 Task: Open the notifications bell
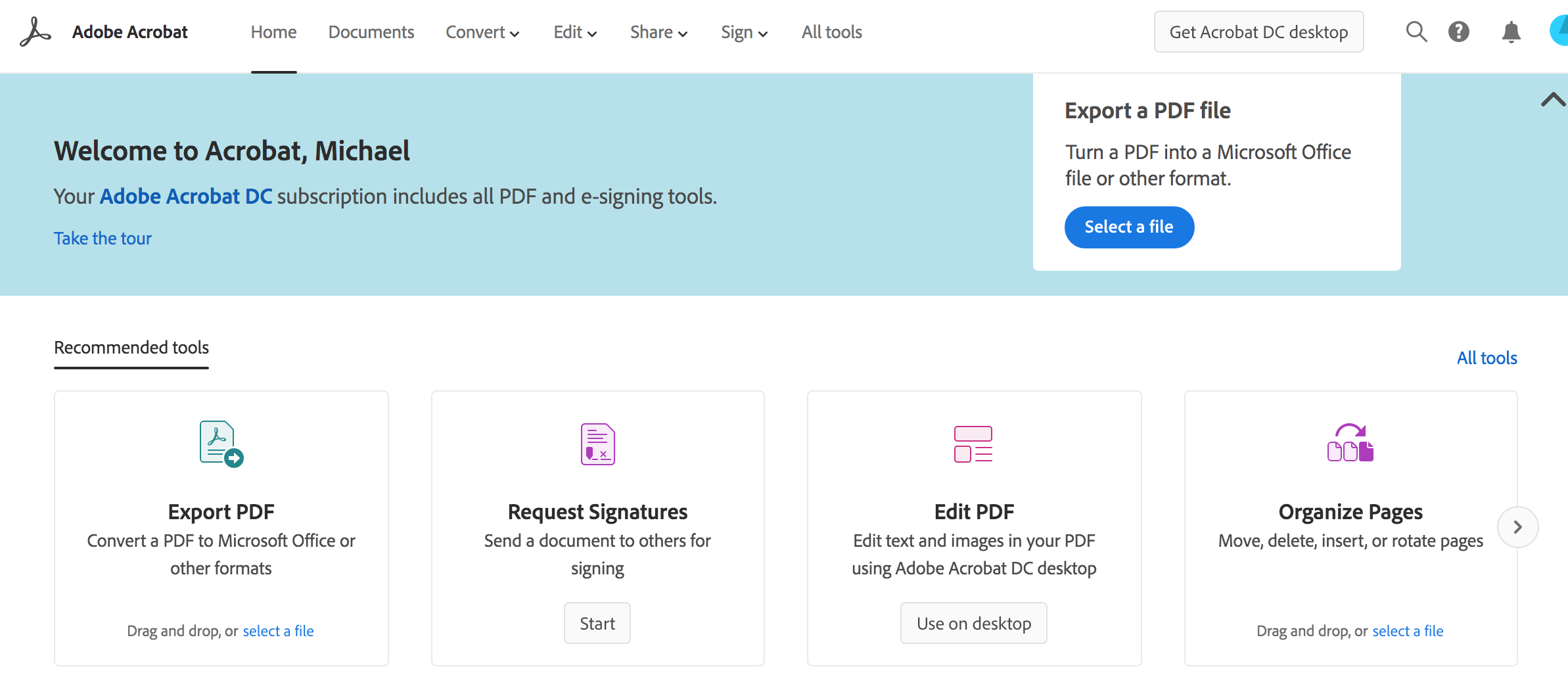click(1511, 31)
